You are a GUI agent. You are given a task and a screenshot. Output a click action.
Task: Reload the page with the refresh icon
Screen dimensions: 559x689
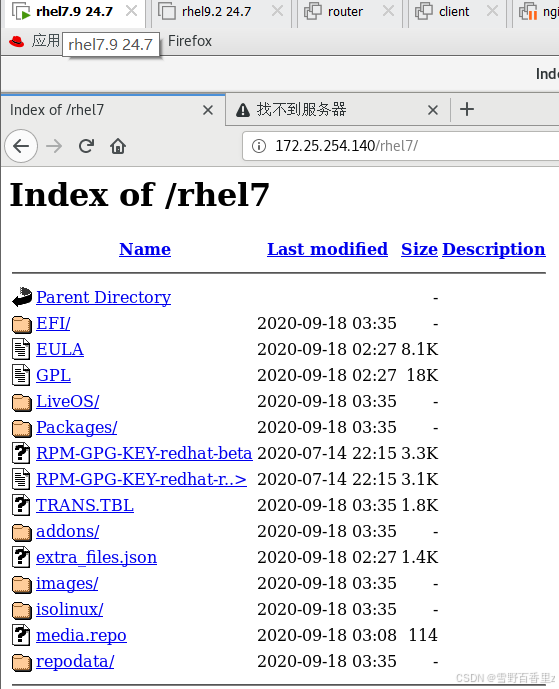click(87, 146)
